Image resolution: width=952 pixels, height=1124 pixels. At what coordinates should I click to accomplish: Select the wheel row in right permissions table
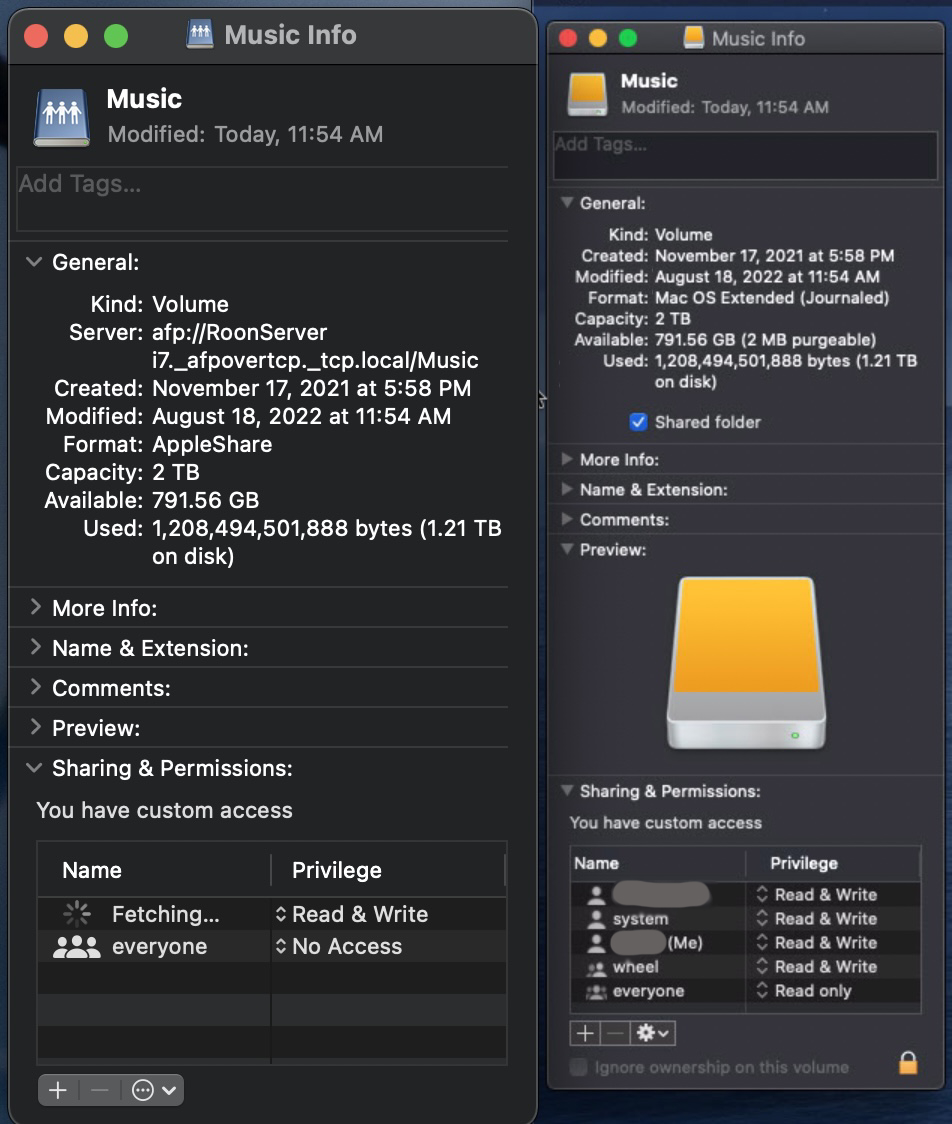coord(746,967)
